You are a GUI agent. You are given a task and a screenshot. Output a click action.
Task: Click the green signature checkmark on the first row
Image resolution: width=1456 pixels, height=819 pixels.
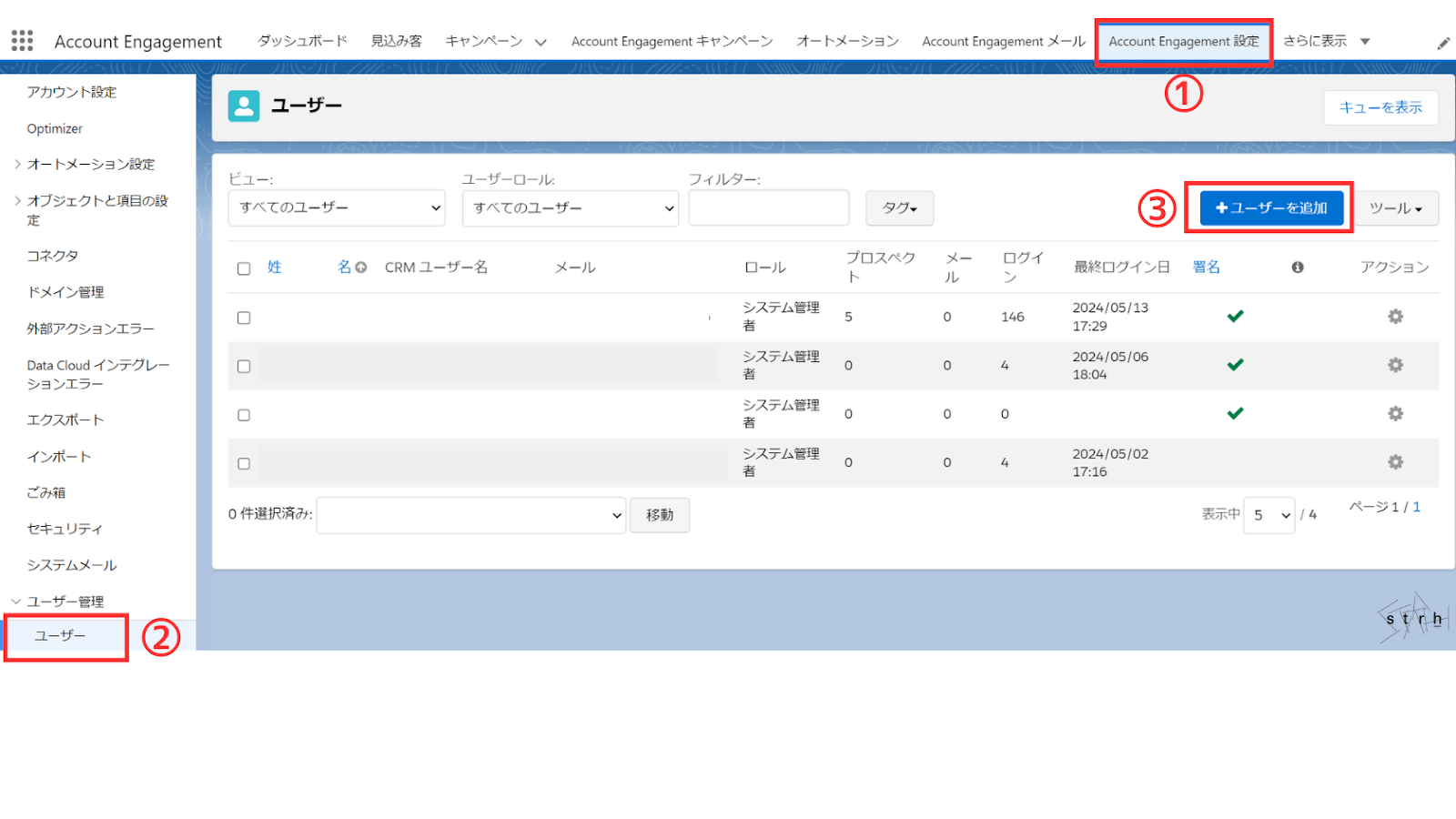click(x=1235, y=316)
